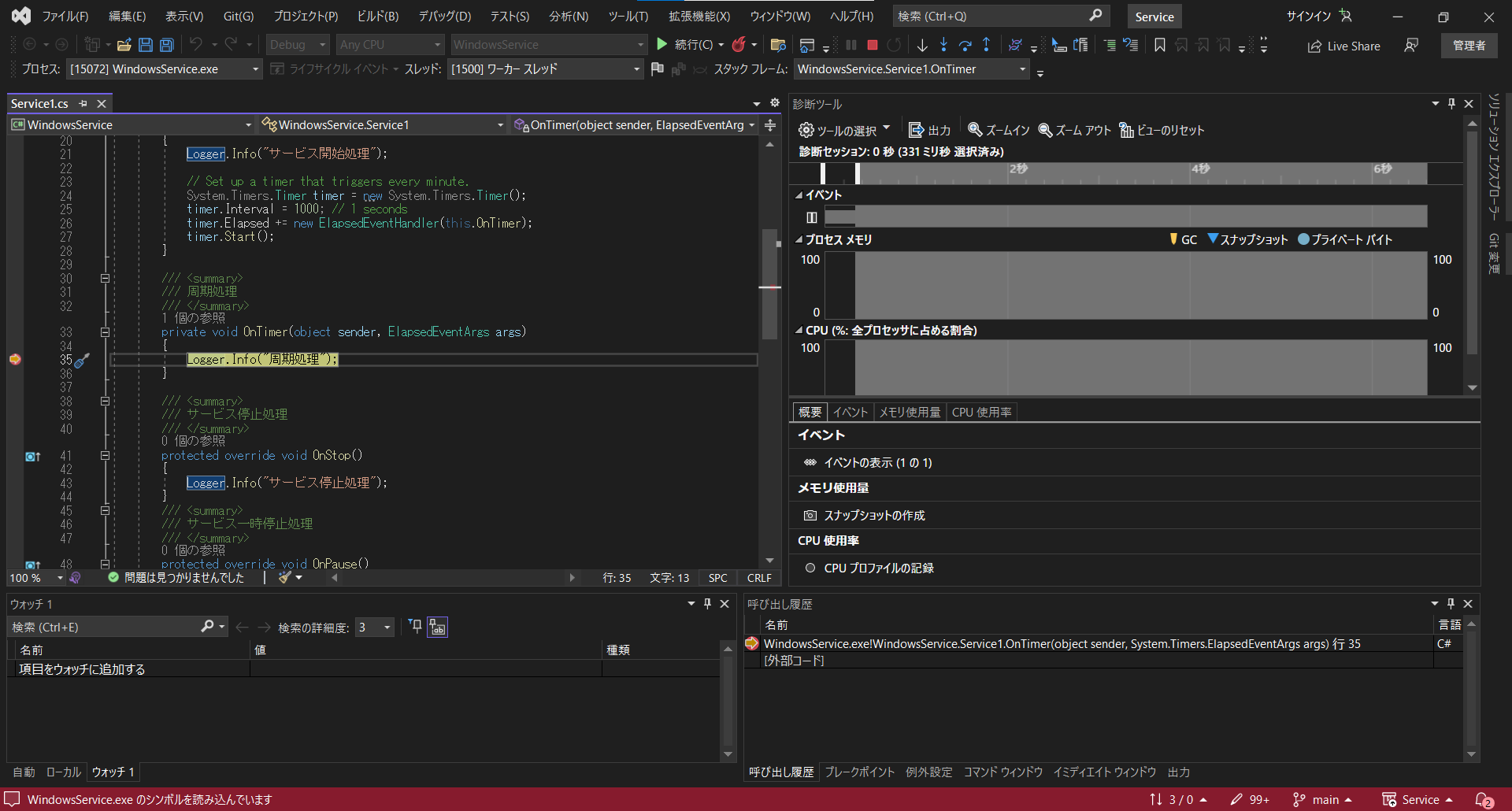This screenshot has width=1512, height=811.
Task: Click the スナップショットの作成 link
Action: coord(874,515)
